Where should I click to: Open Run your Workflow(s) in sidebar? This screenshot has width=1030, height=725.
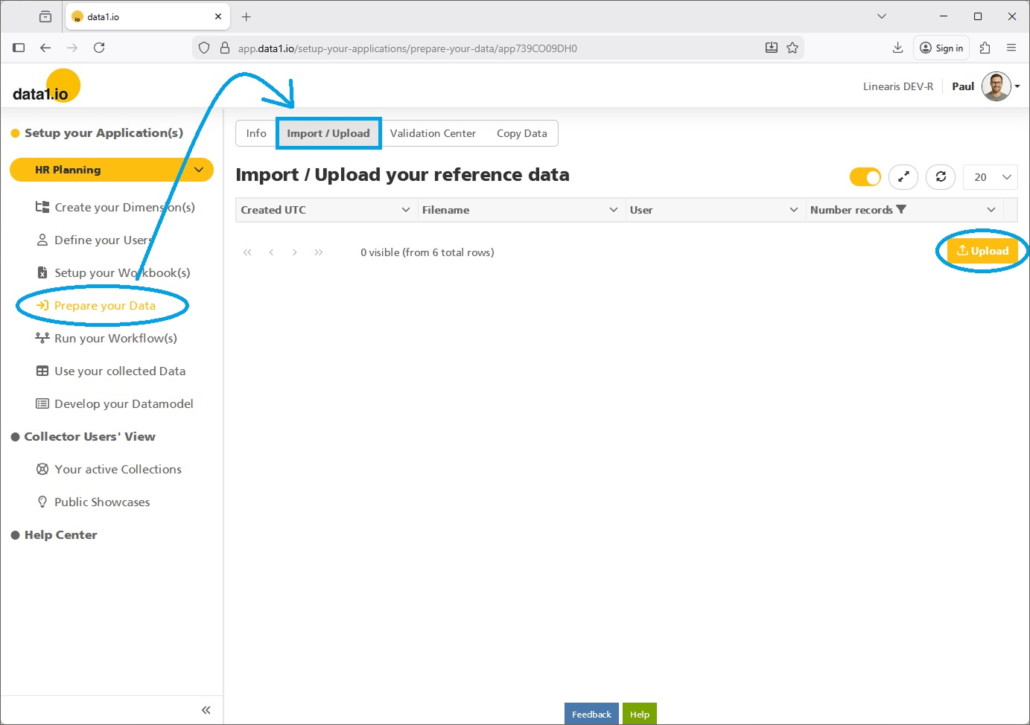coord(115,338)
